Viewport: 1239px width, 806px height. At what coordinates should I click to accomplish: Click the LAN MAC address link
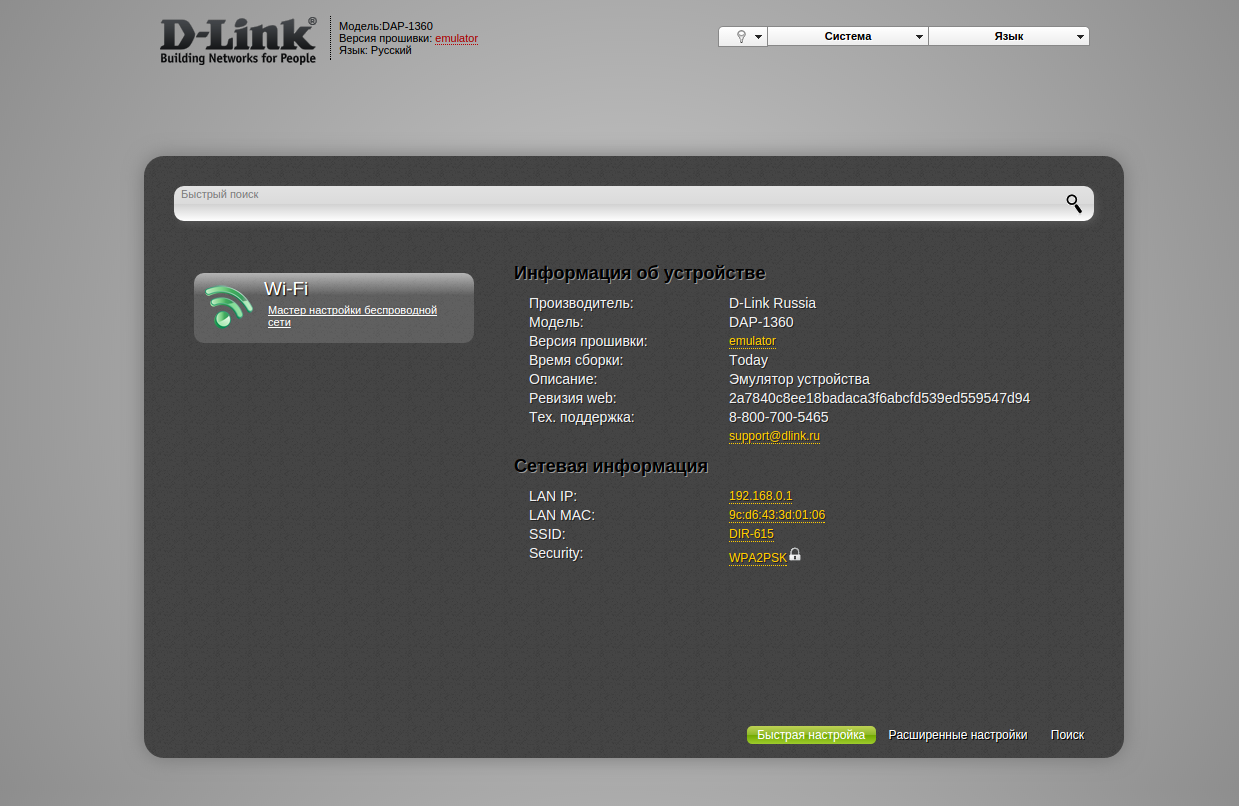(777, 515)
